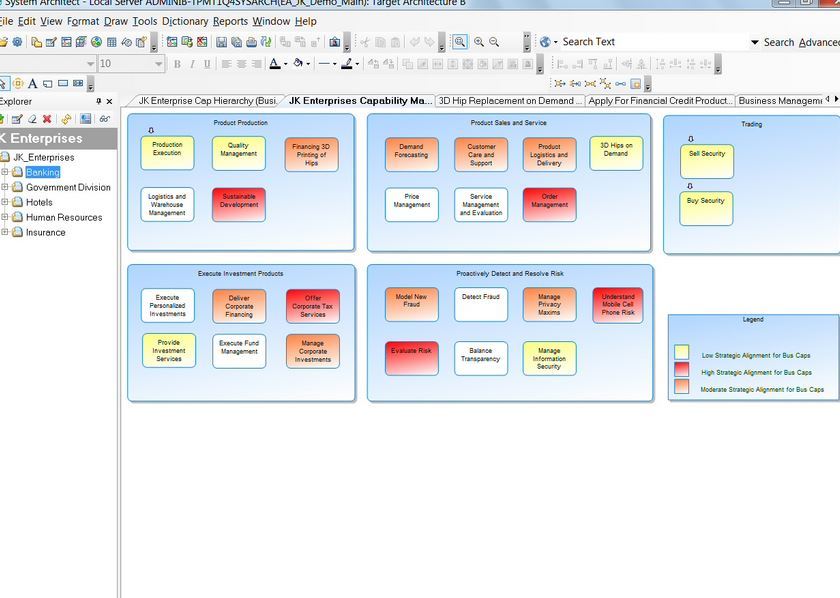This screenshot has height=598, width=840.
Task: Toggle Bold text formatting
Action: point(177,64)
